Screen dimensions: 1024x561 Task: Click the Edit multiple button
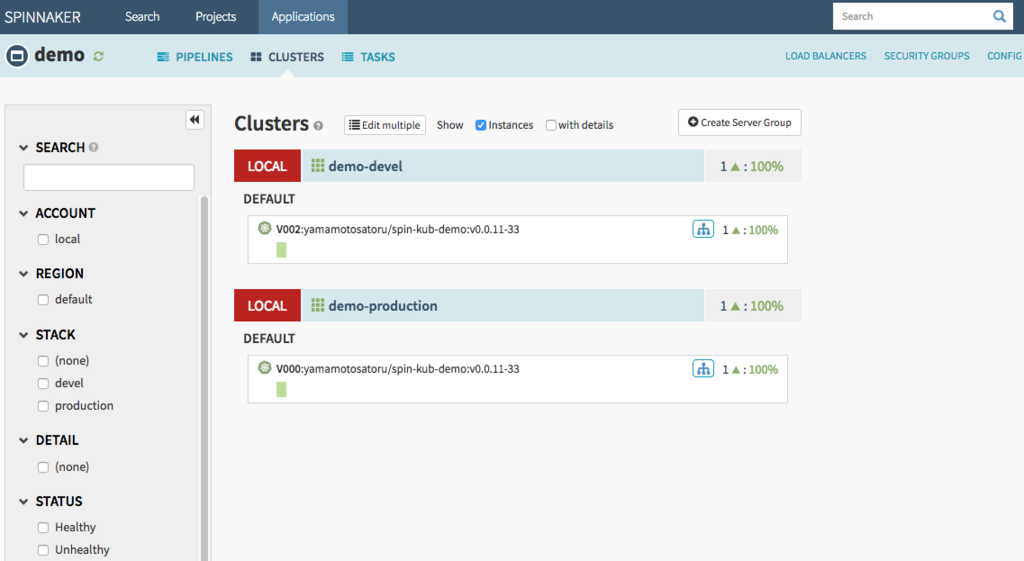385,125
